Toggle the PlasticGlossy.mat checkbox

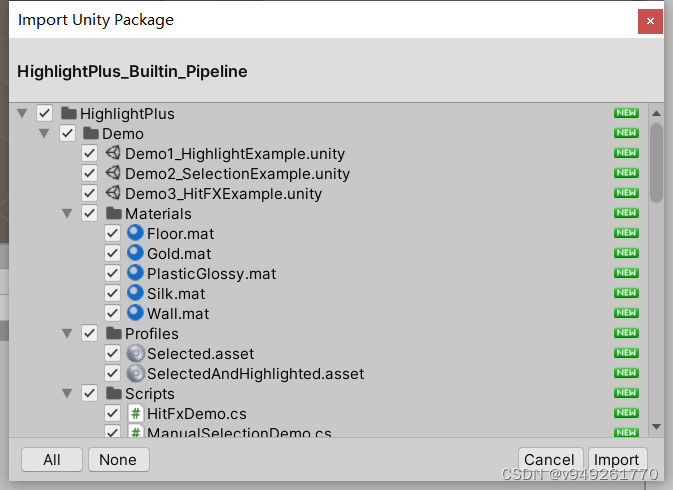pyautogui.click(x=112, y=273)
